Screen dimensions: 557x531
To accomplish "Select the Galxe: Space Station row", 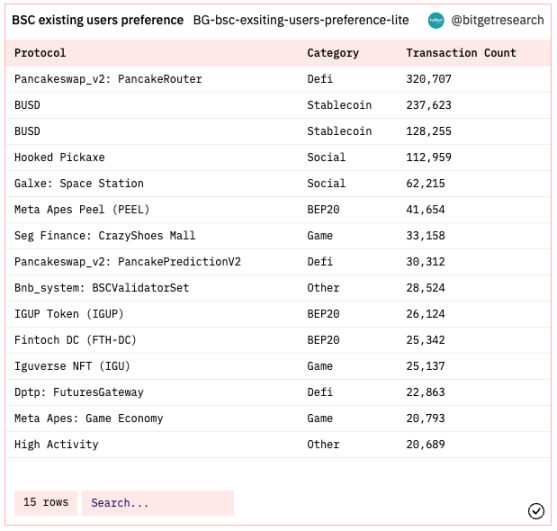I will click(278, 184).
